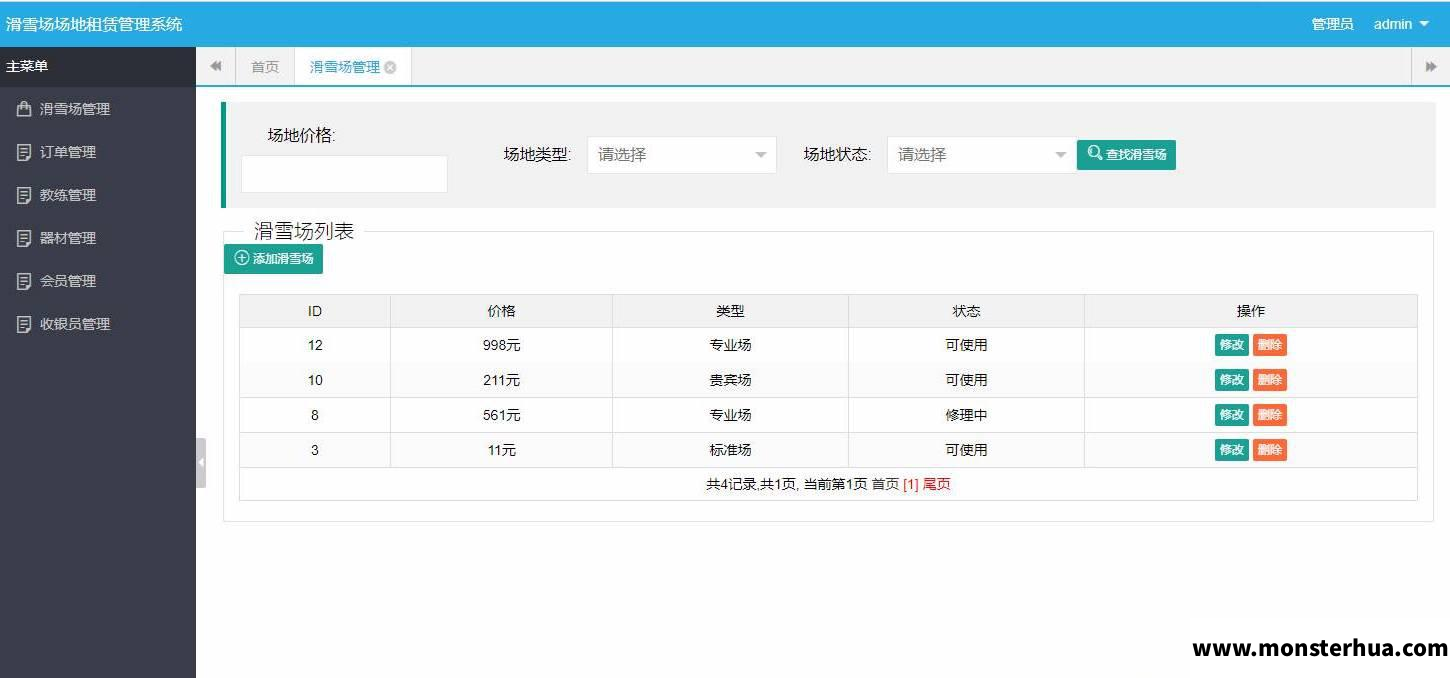
Task: Collapse the sidebar with its edge handle
Action: pyautogui.click(x=201, y=463)
